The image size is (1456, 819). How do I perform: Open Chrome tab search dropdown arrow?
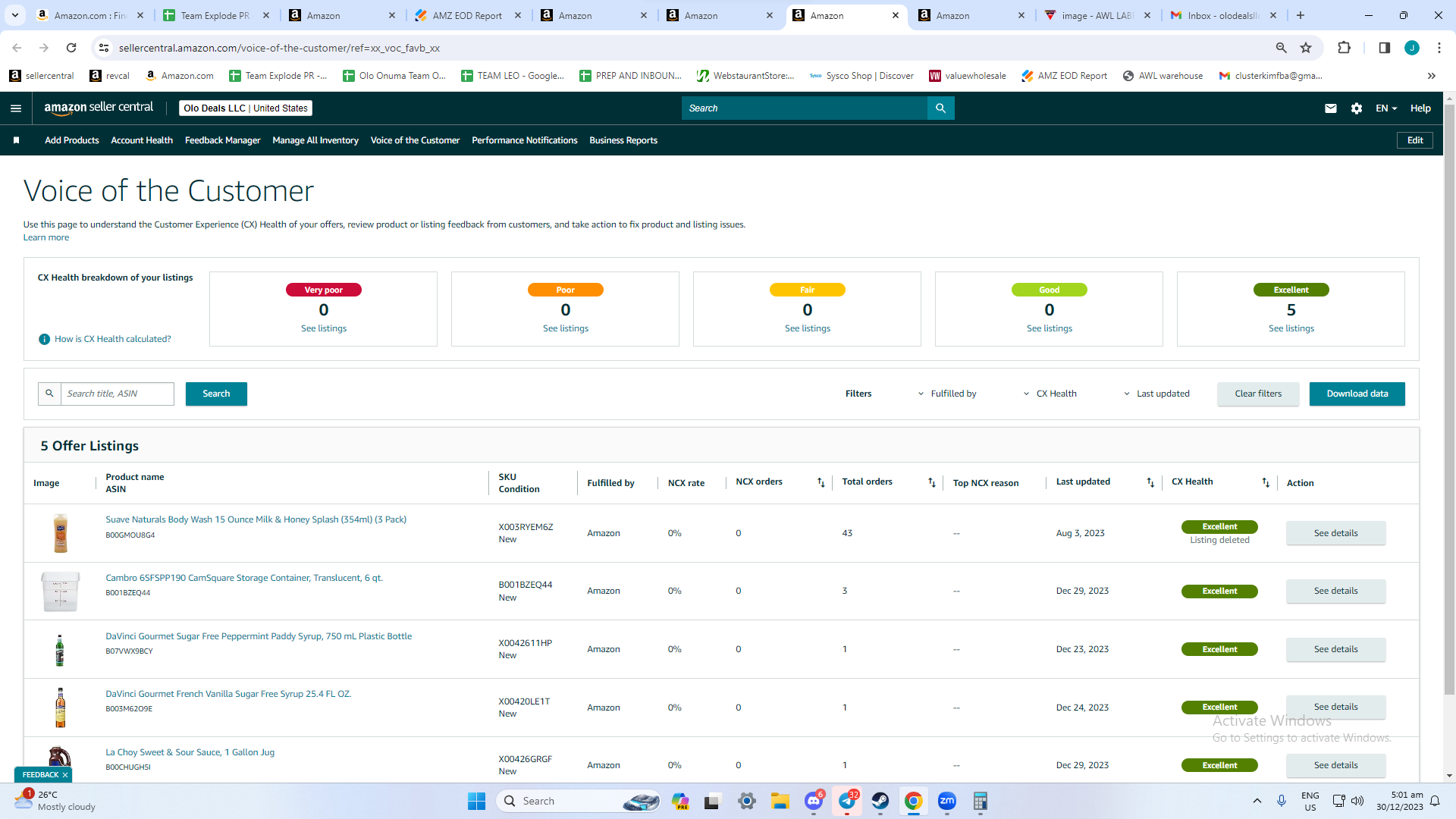15,15
